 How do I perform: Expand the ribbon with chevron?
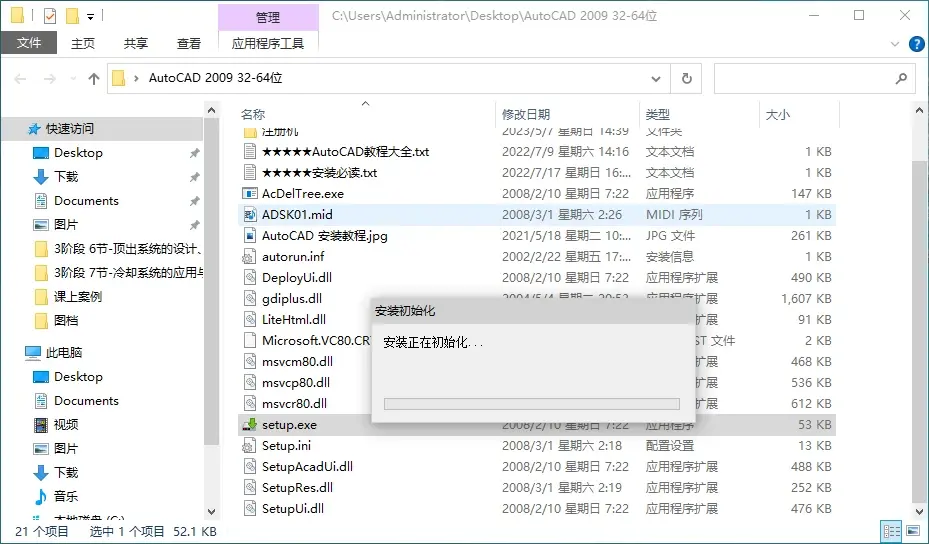895,44
